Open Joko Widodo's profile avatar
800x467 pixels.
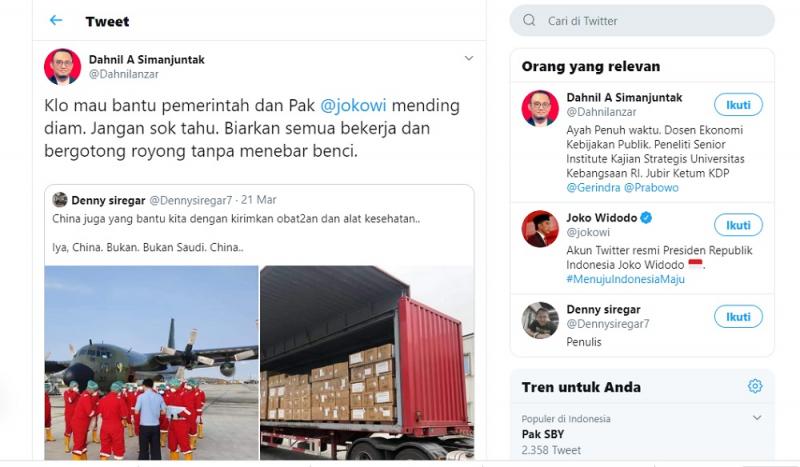tap(540, 229)
